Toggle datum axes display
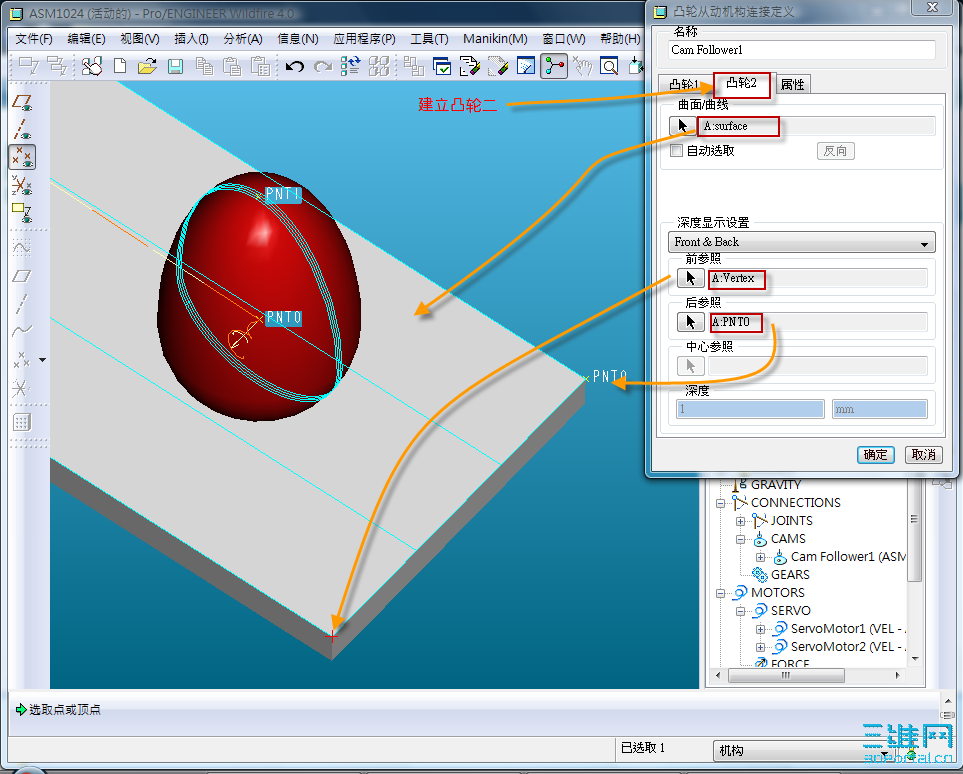Image resolution: width=963 pixels, height=774 pixels. 22,130
